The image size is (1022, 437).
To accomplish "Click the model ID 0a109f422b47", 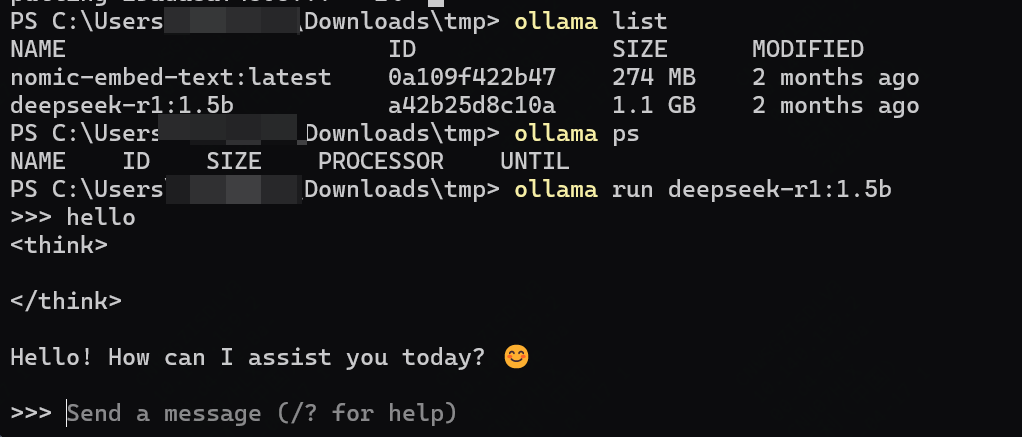I will (x=472, y=78).
